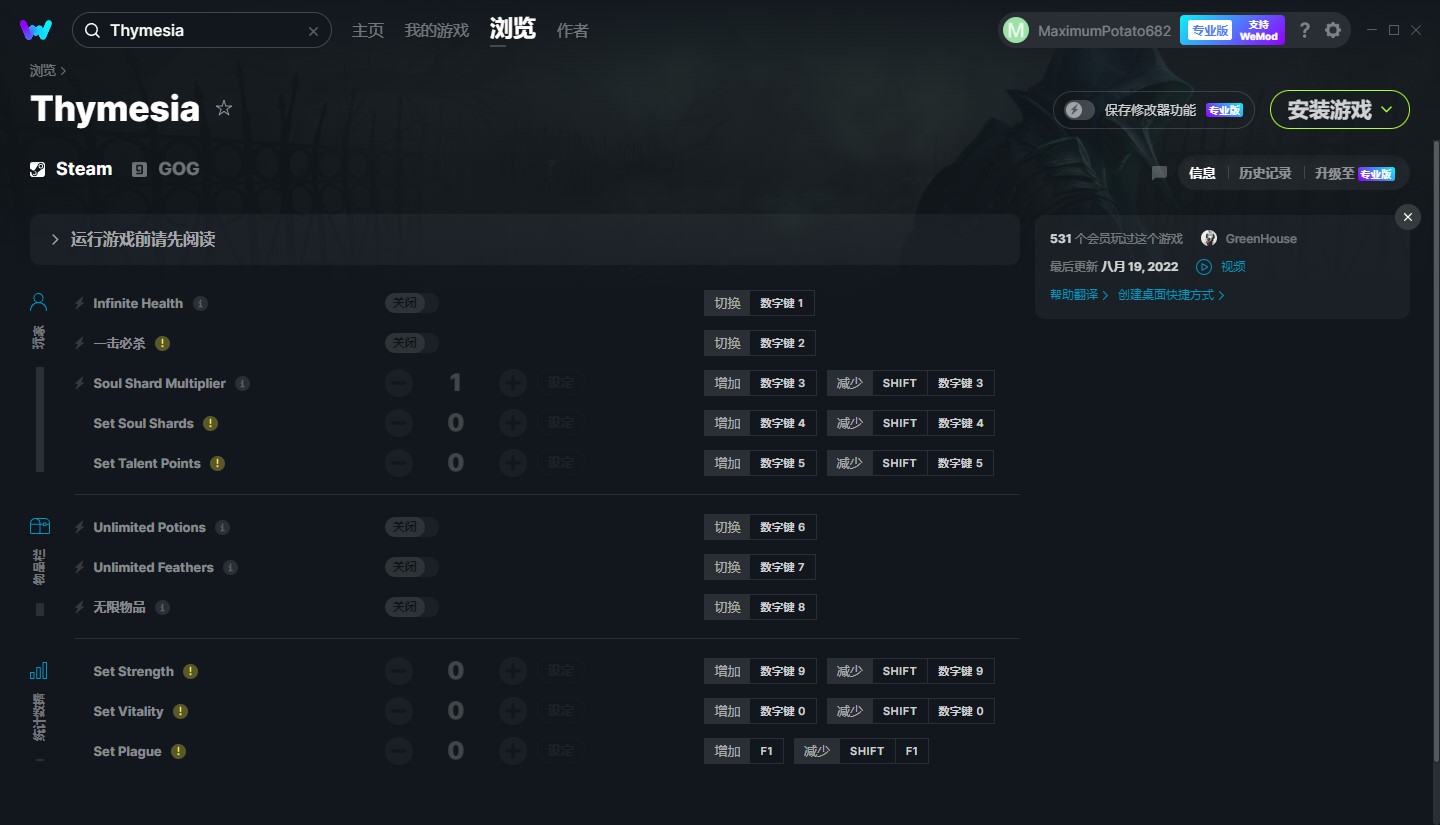Increase Set Soul Shards value
This screenshot has height=825, width=1440.
click(x=513, y=423)
